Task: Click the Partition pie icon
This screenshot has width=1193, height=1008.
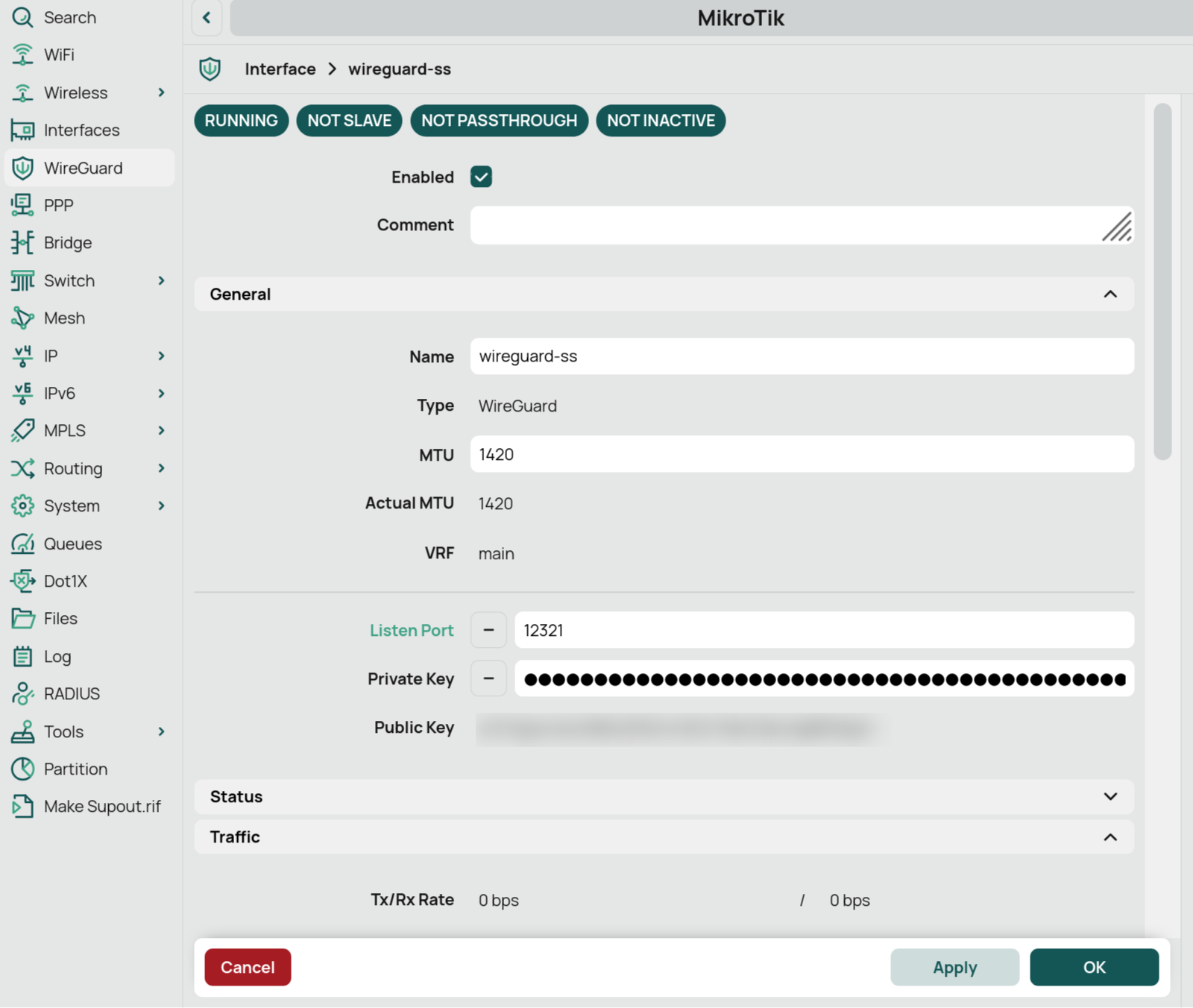Action: pos(22,769)
